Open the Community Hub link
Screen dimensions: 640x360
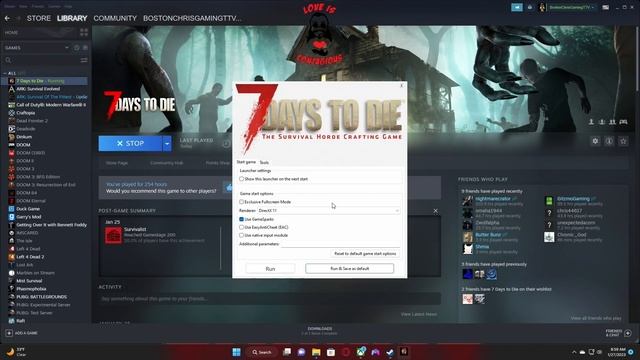(x=167, y=163)
